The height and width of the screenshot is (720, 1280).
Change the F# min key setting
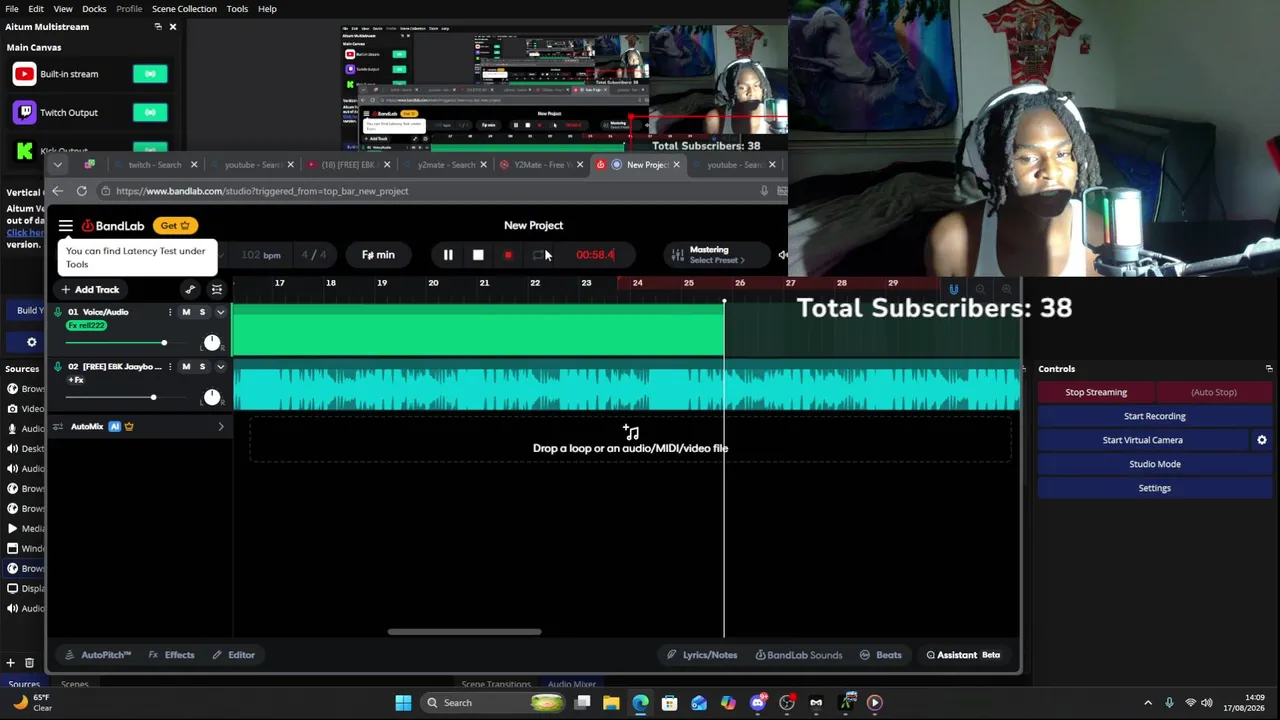378,255
